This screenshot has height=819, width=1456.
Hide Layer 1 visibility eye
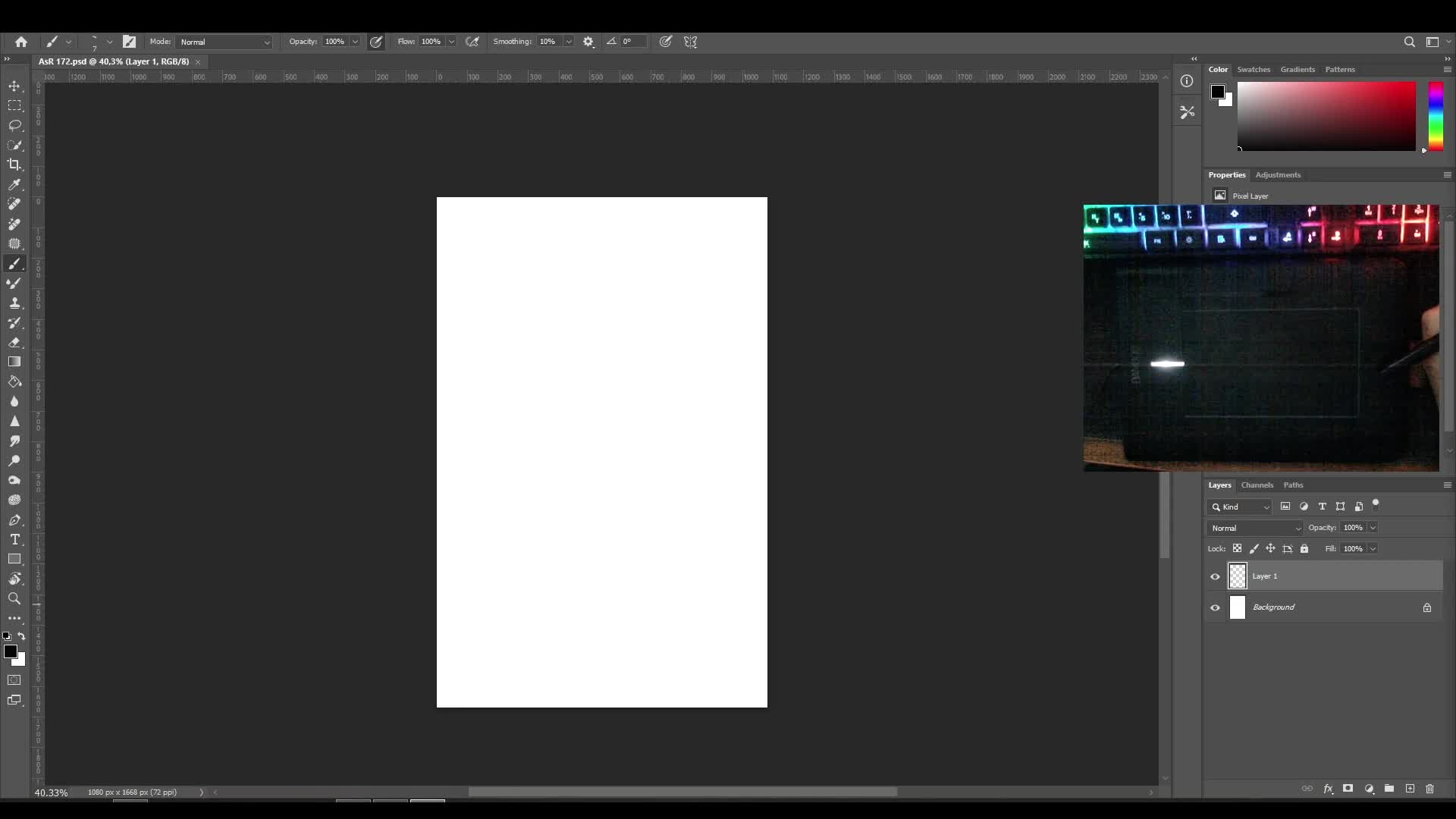1215,576
